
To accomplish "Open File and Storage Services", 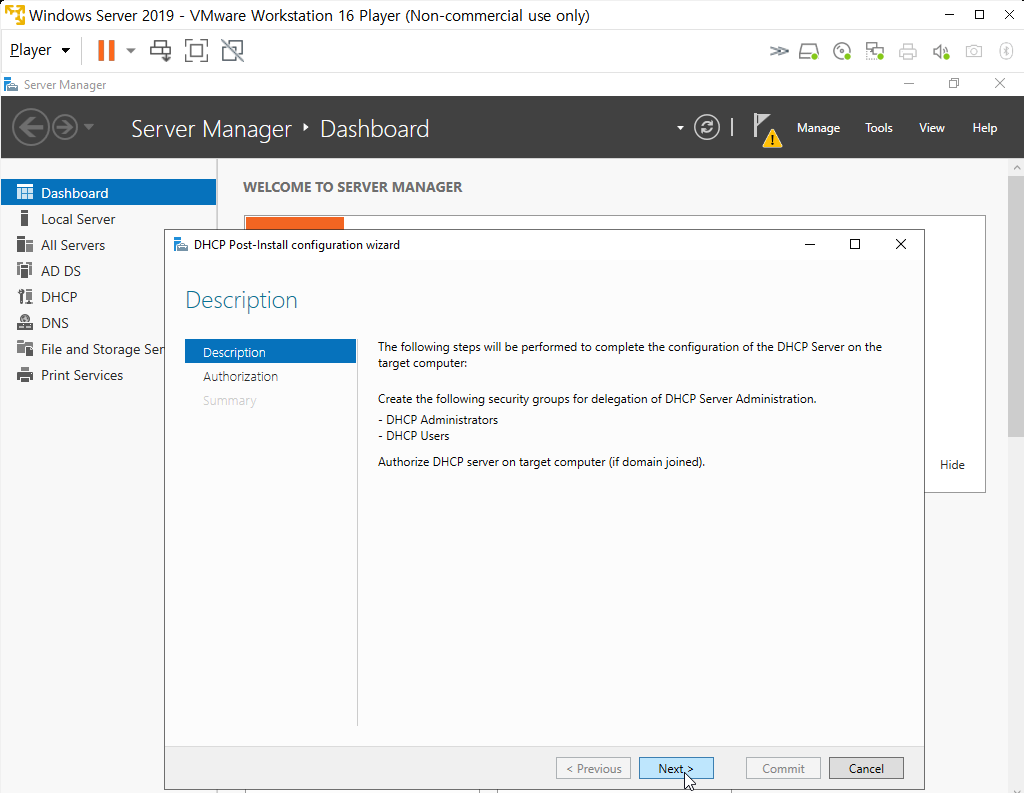I will [83, 349].
